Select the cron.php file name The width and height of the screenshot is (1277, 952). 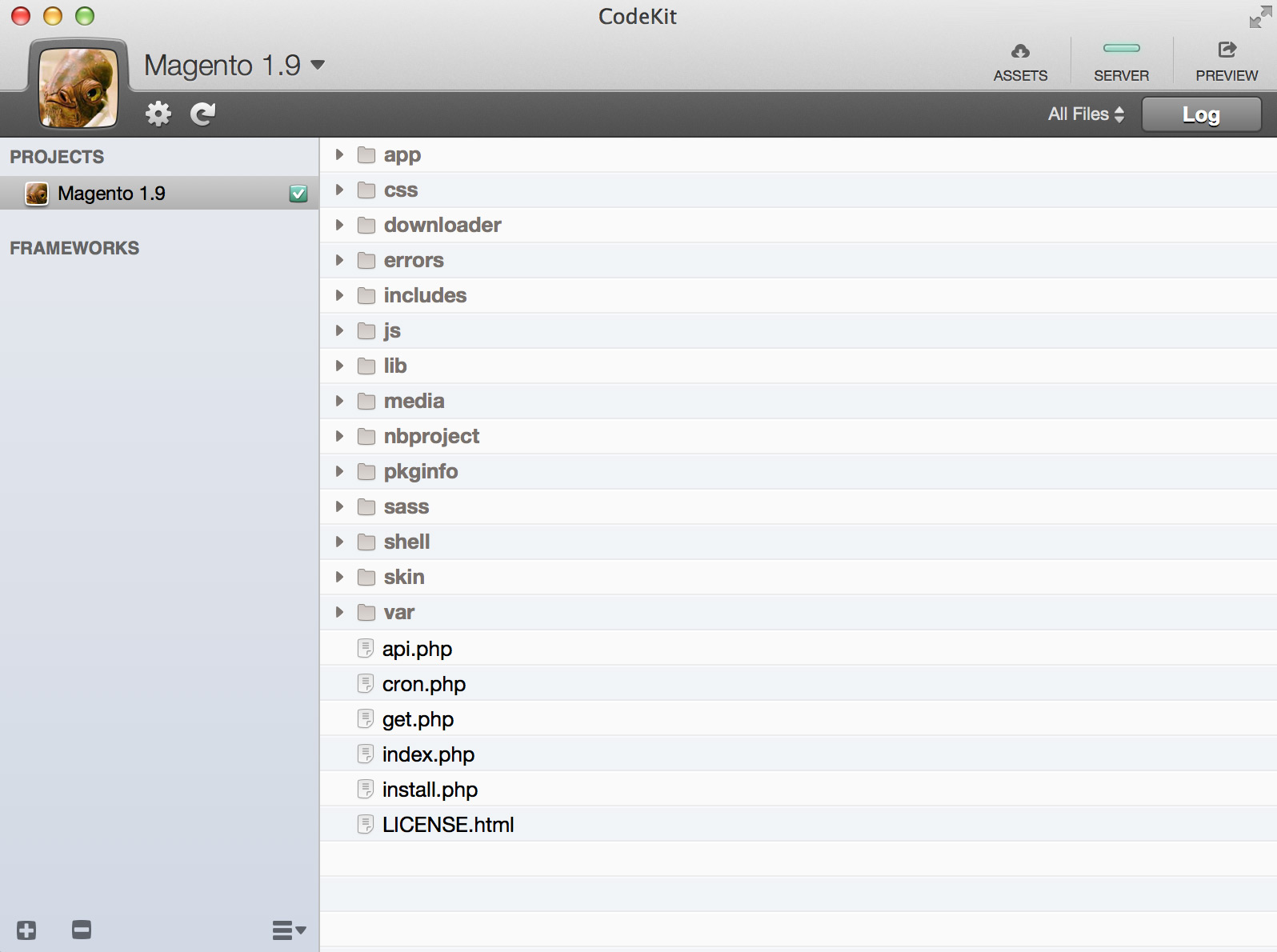pyautogui.click(x=424, y=684)
